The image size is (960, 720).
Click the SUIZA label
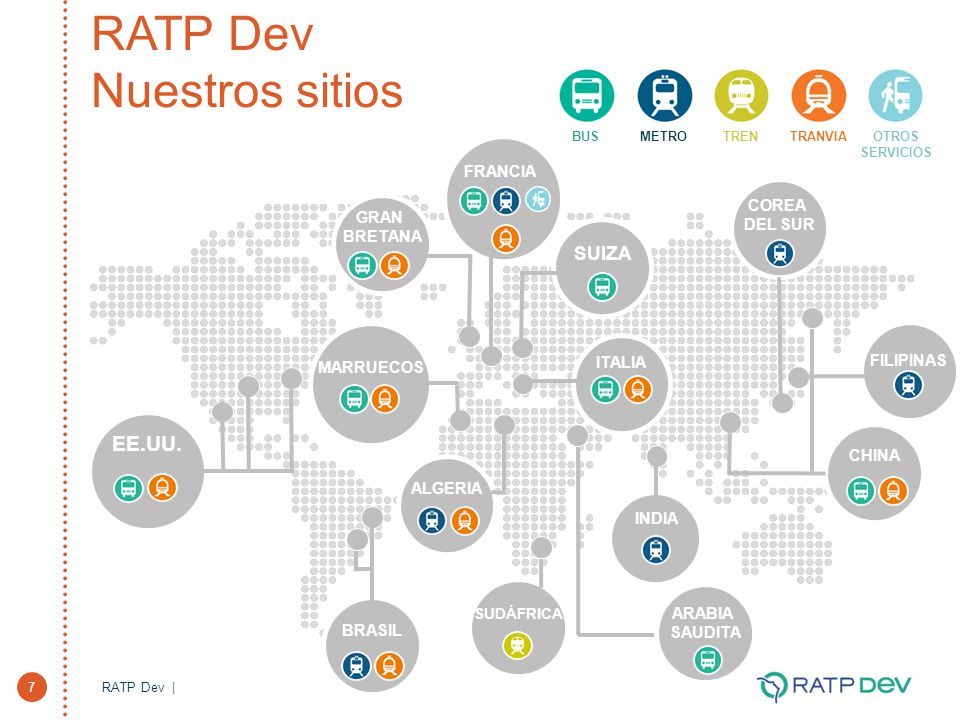pyautogui.click(x=602, y=253)
